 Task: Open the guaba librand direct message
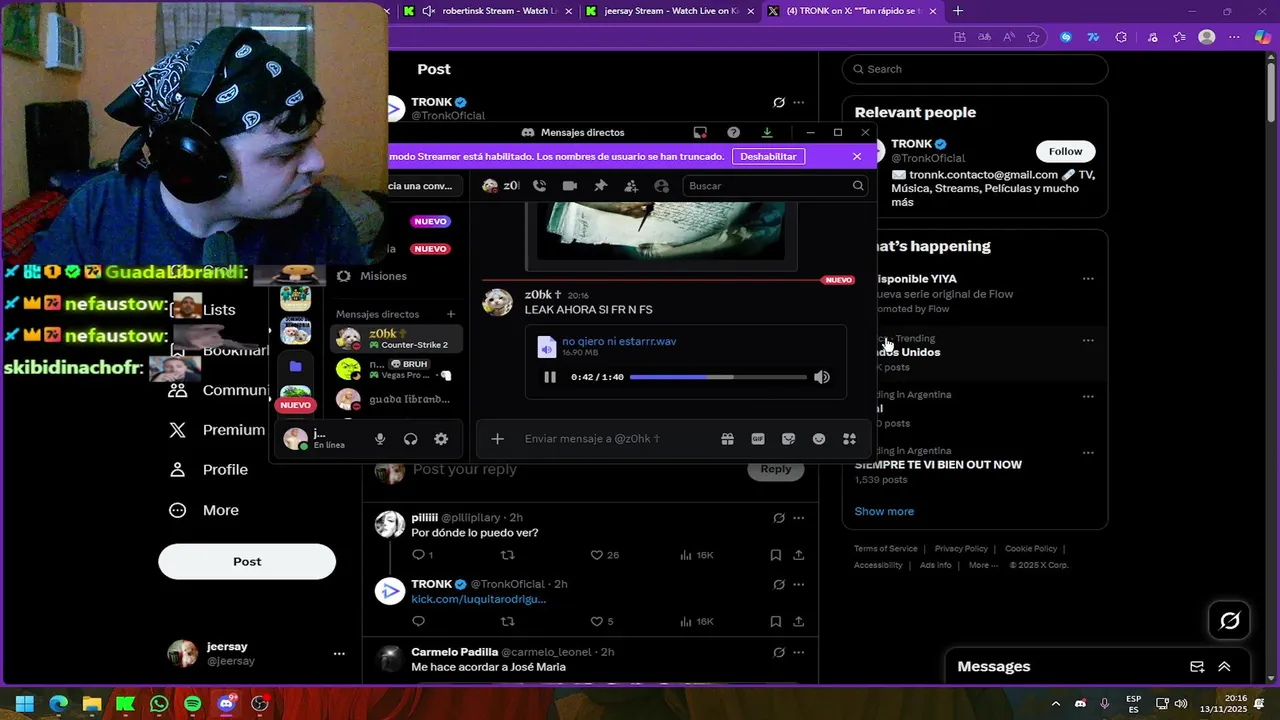396,399
